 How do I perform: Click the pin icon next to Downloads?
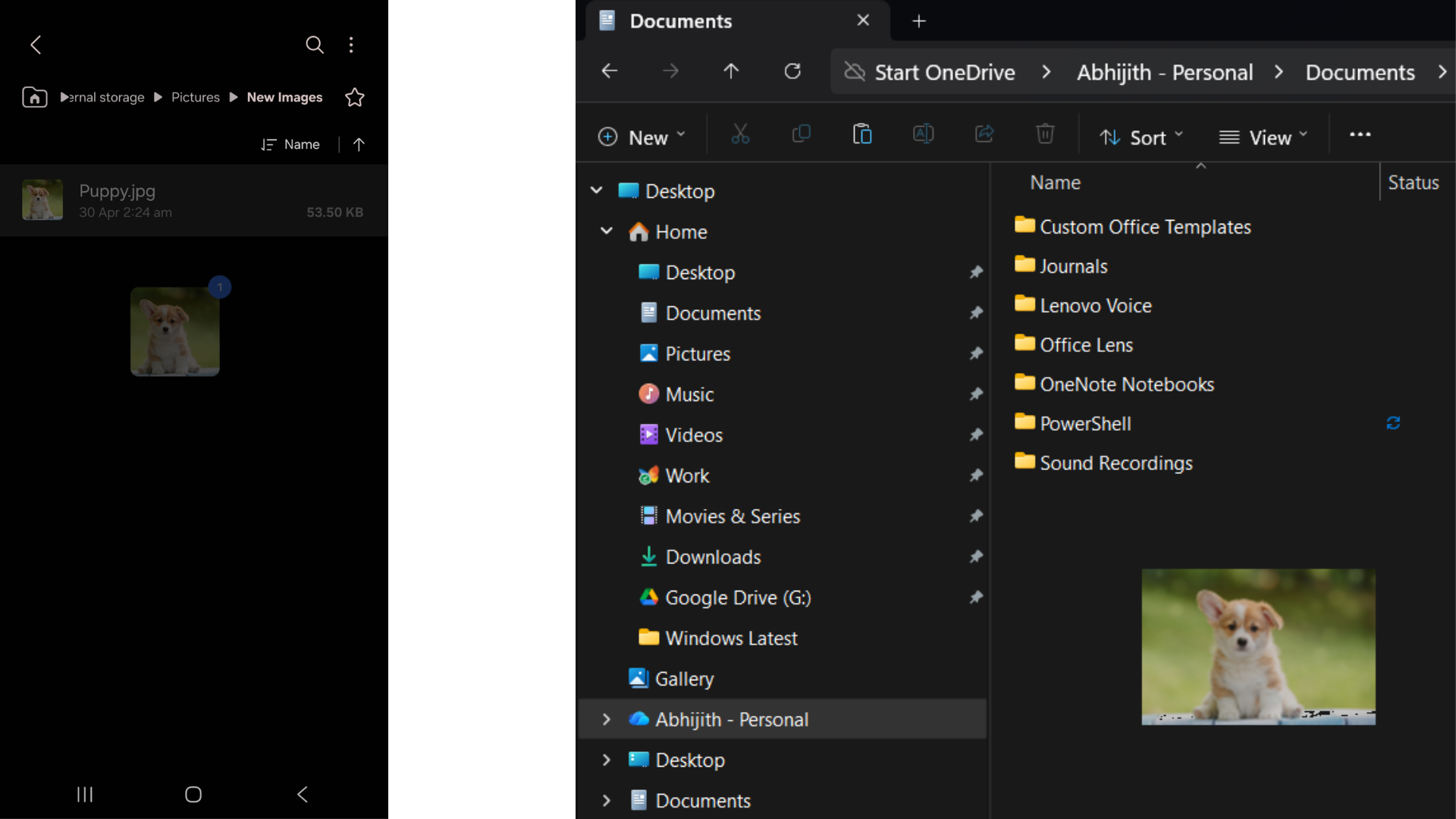tap(977, 557)
